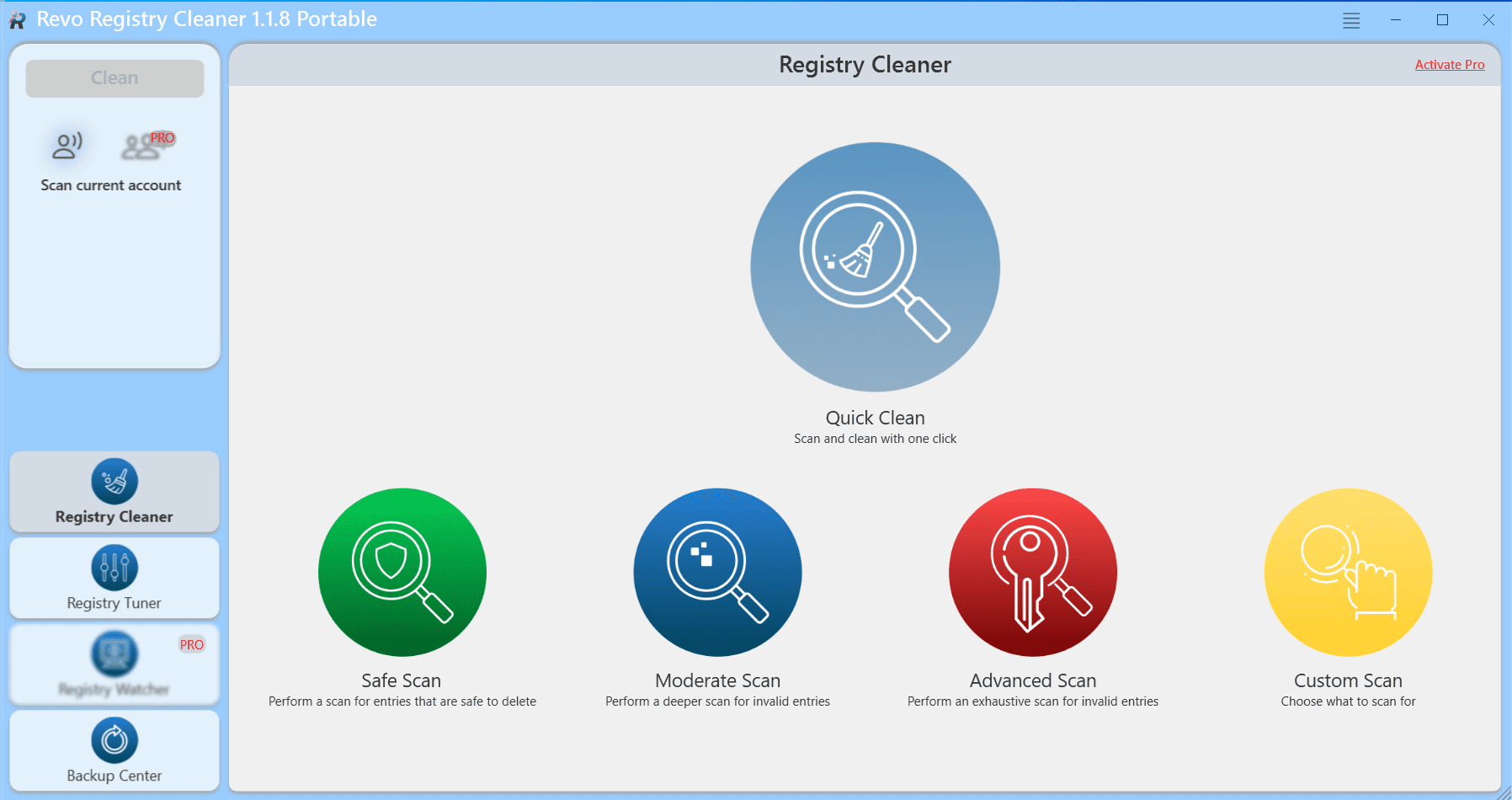Minimize the Revo Registry Cleaner window
Viewport: 1512px width, 800px height.
click(x=1396, y=20)
